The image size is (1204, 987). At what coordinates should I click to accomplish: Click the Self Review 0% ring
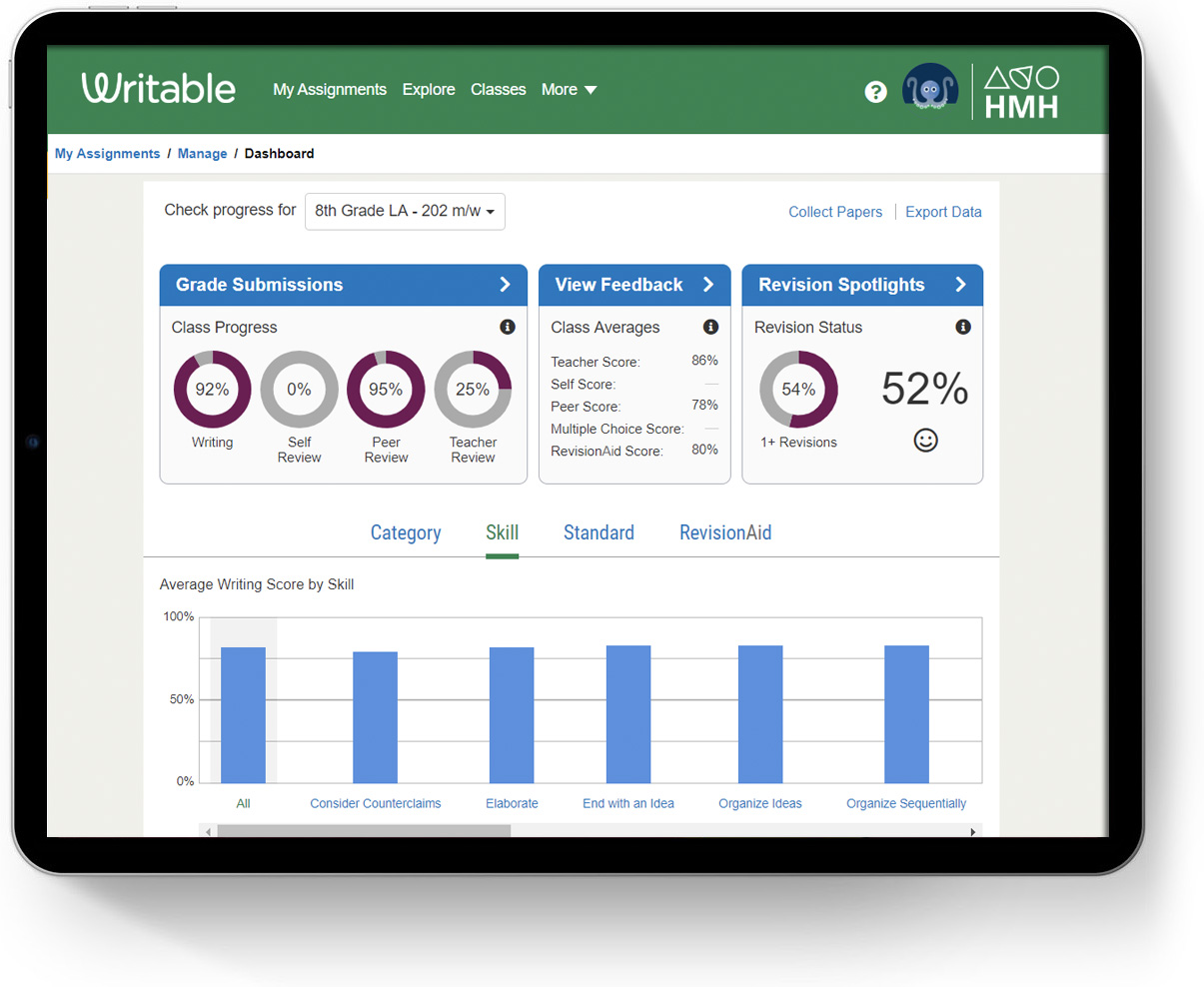299,389
